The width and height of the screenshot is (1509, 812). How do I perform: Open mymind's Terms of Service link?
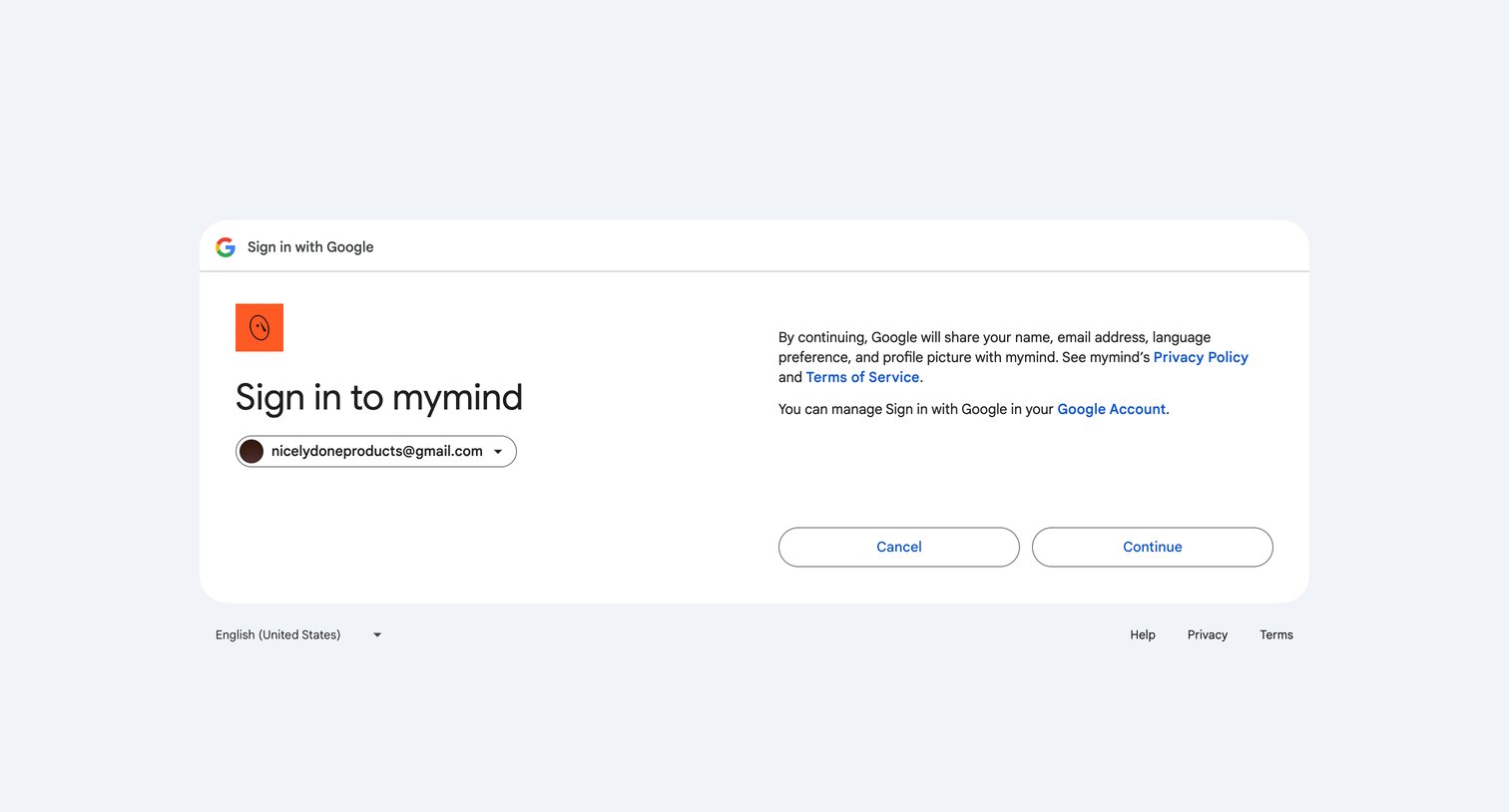[x=862, y=377]
